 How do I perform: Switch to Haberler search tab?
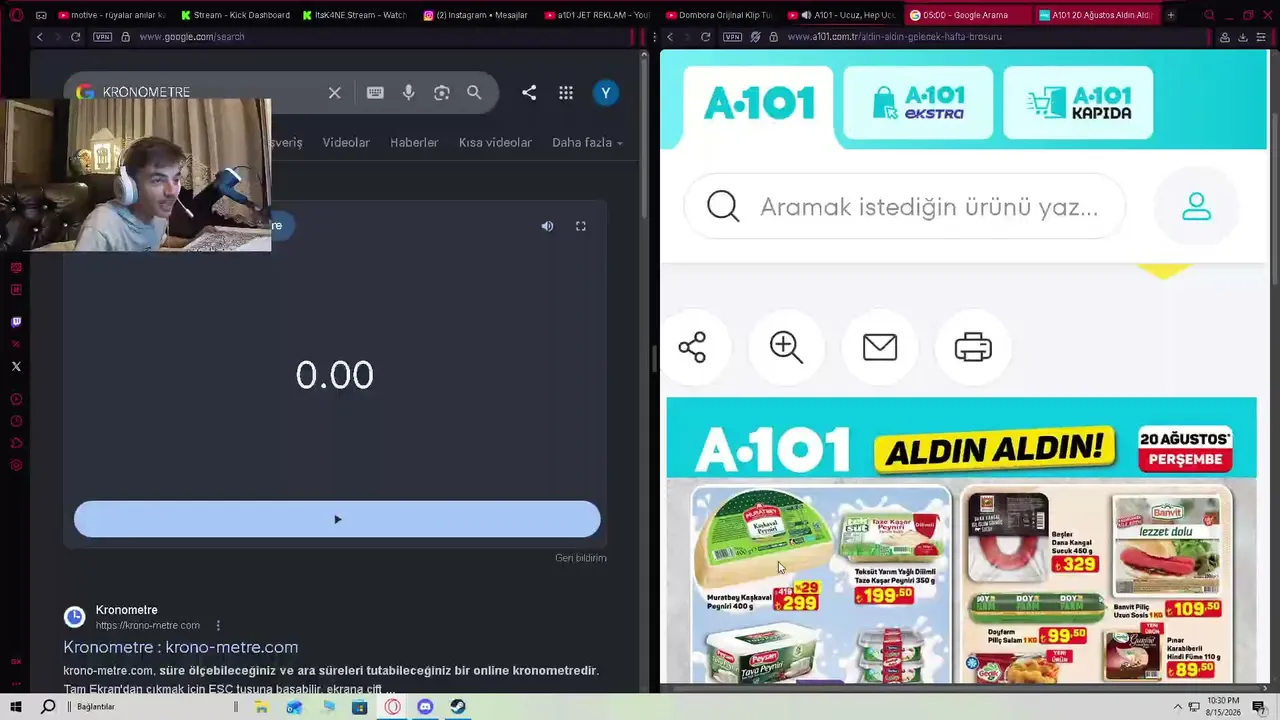(x=414, y=142)
